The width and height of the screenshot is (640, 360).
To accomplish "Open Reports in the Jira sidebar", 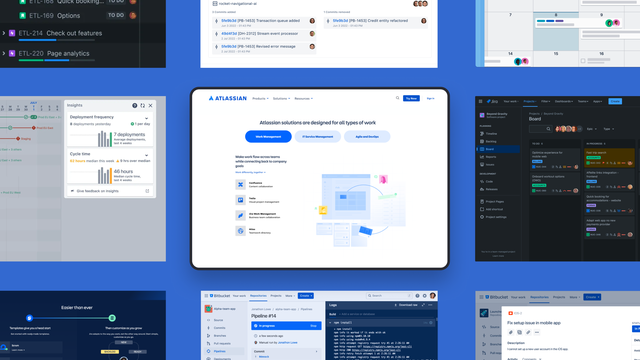I will tap(488, 157).
